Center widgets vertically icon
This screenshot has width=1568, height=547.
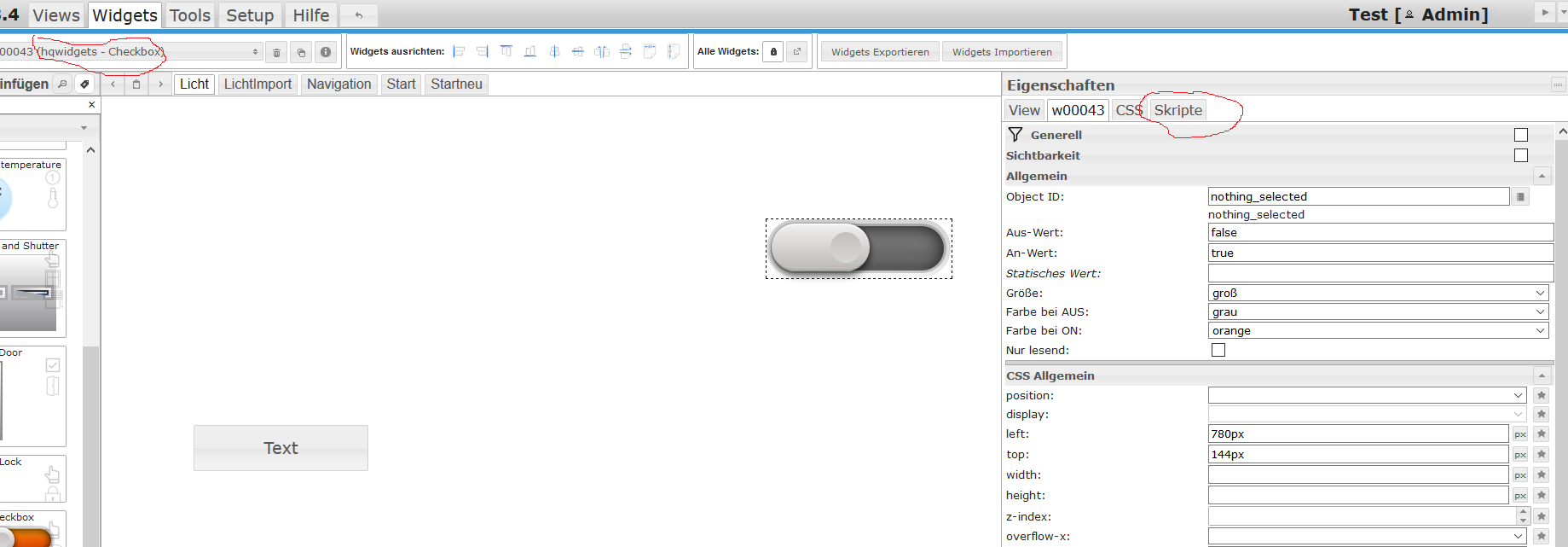554,51
